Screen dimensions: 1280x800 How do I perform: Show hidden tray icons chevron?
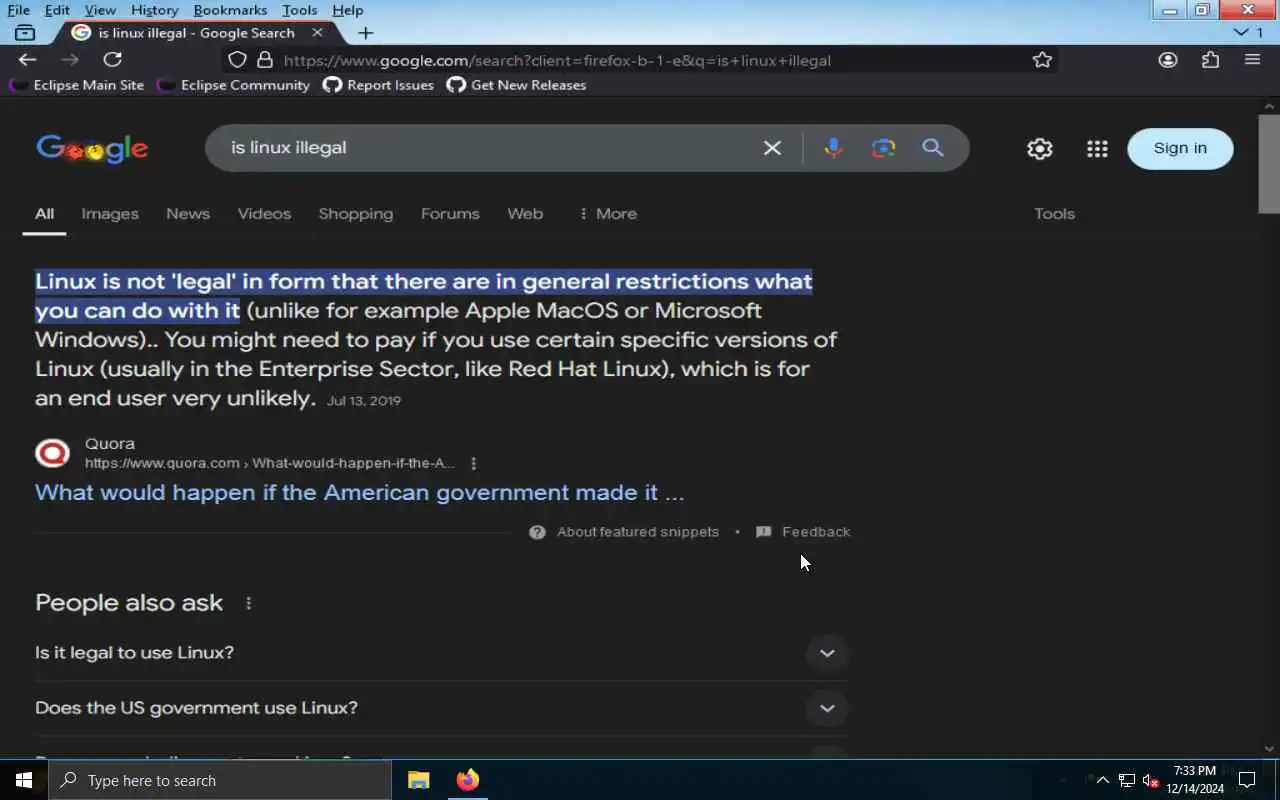pos(1102,780)
